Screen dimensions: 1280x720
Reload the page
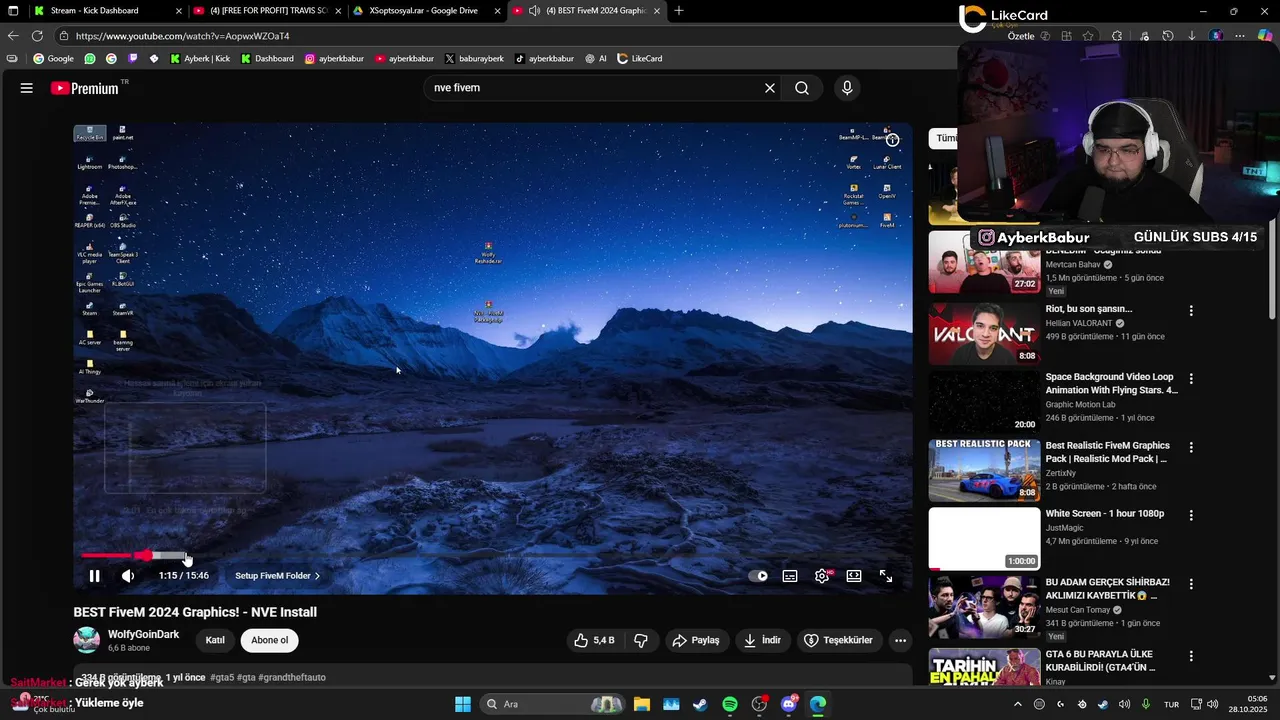[37, 36]
